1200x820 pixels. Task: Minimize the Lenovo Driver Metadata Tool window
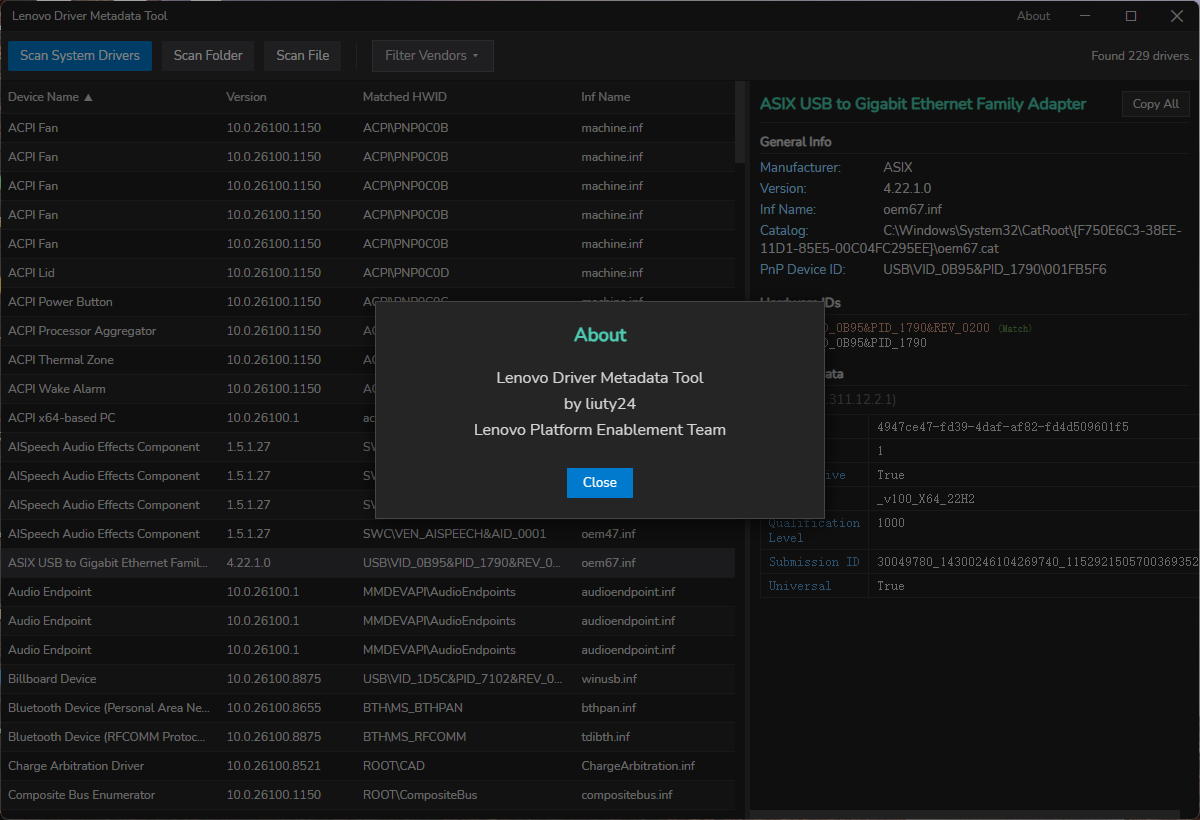coord(1085,16)
